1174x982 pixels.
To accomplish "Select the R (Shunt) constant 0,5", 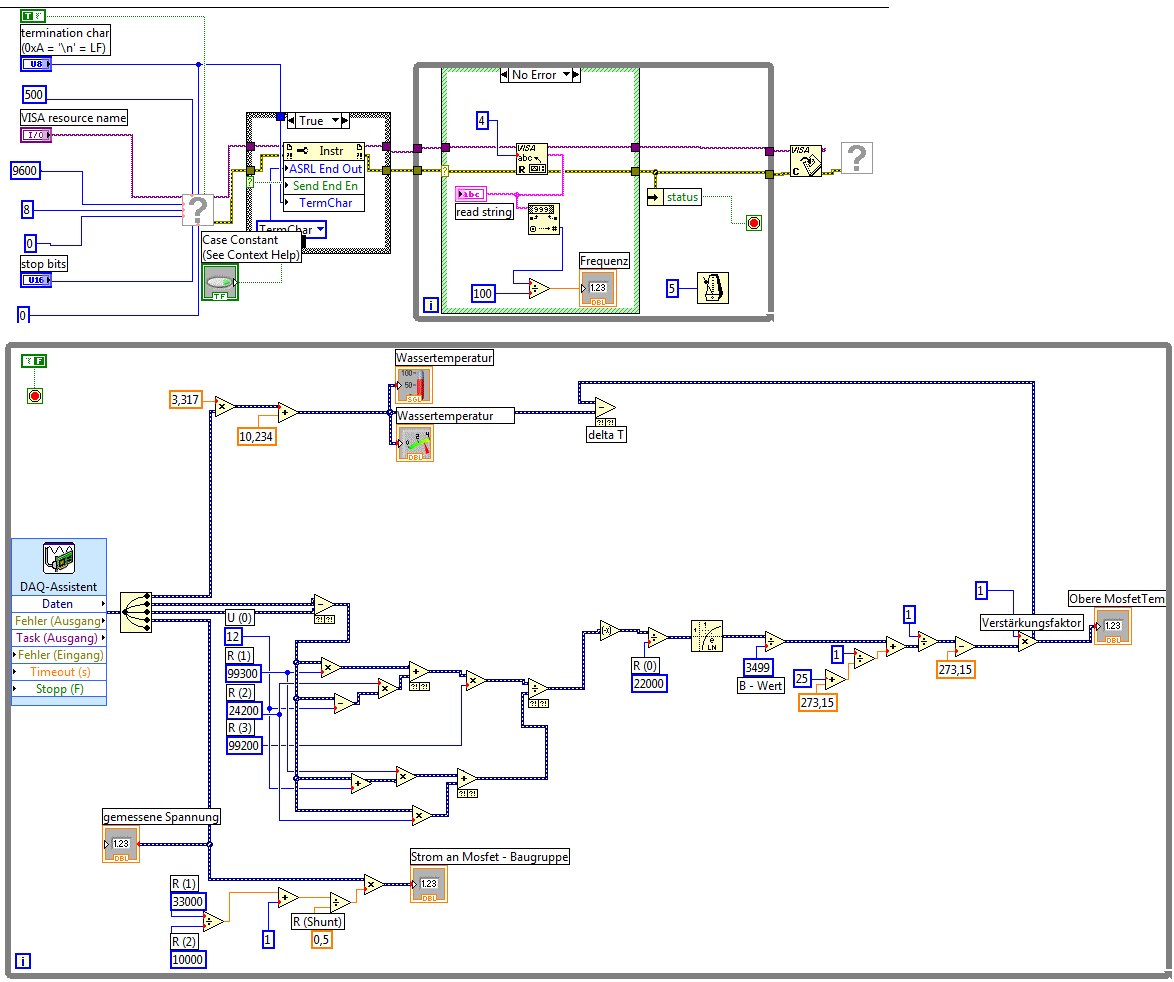I will 321,939.
